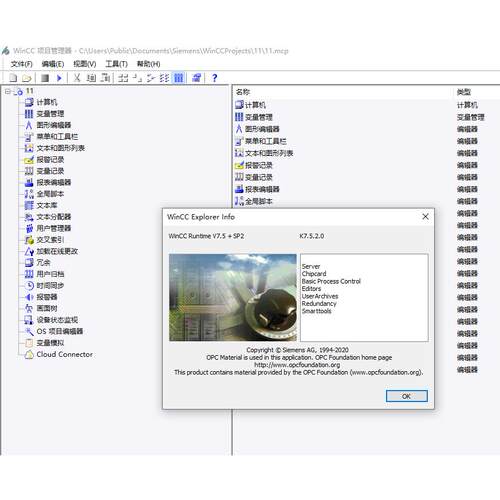Sort by the 类型 column header
The image size is (500, 500).
464,92
